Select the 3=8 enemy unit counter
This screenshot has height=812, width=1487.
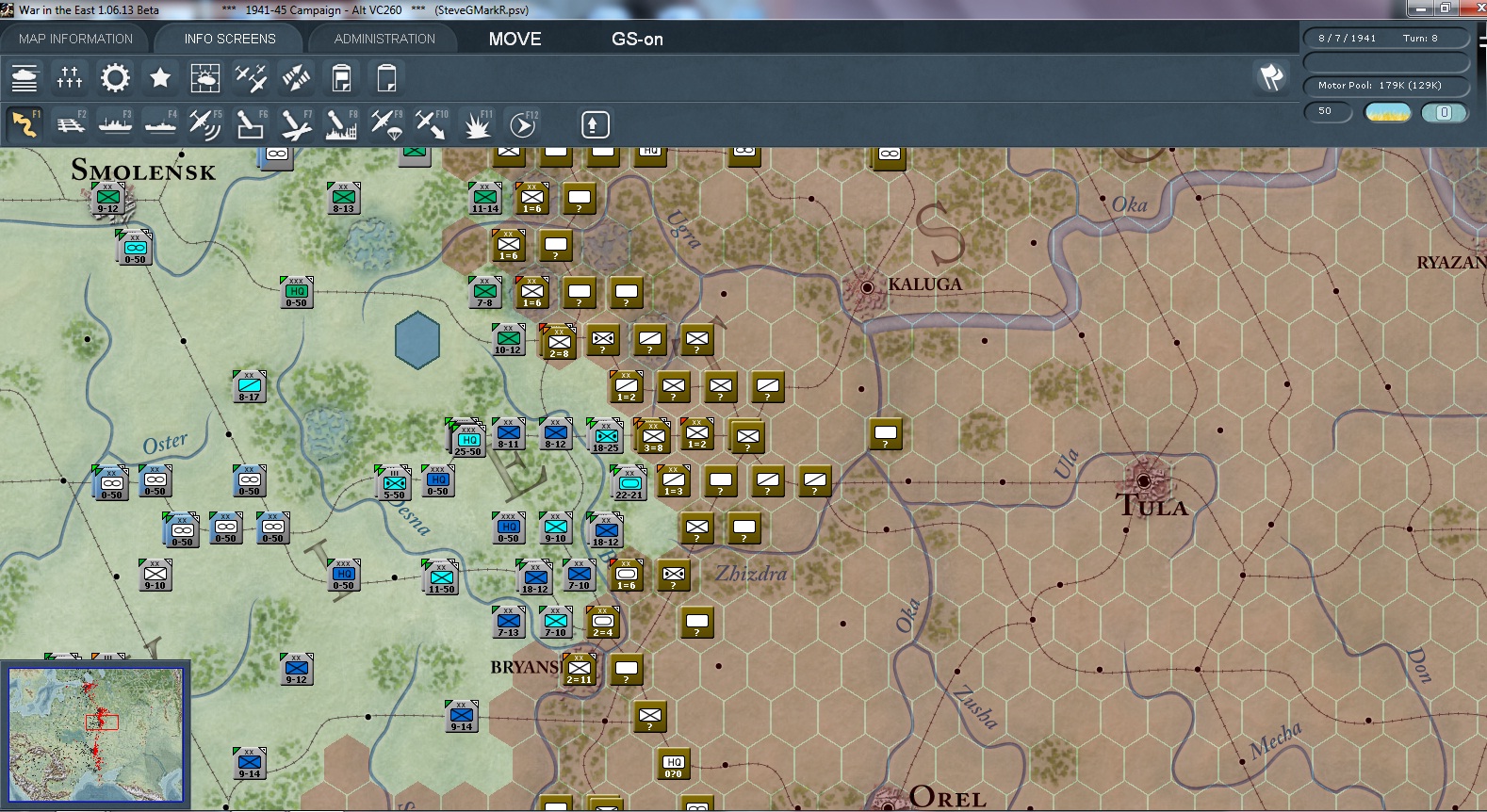(653, 436)
